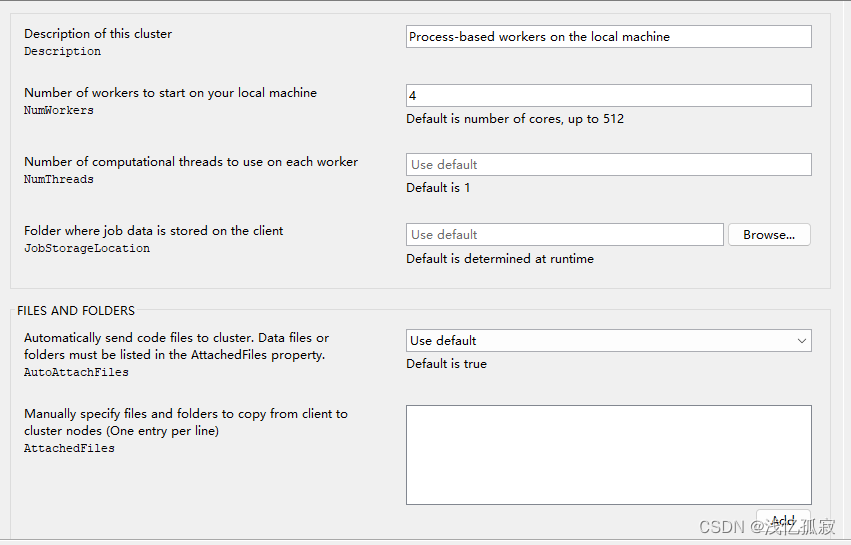Focus the NumWorkers field containing 4
Viewport: 851px width, 545px height.
pos(608,96)
